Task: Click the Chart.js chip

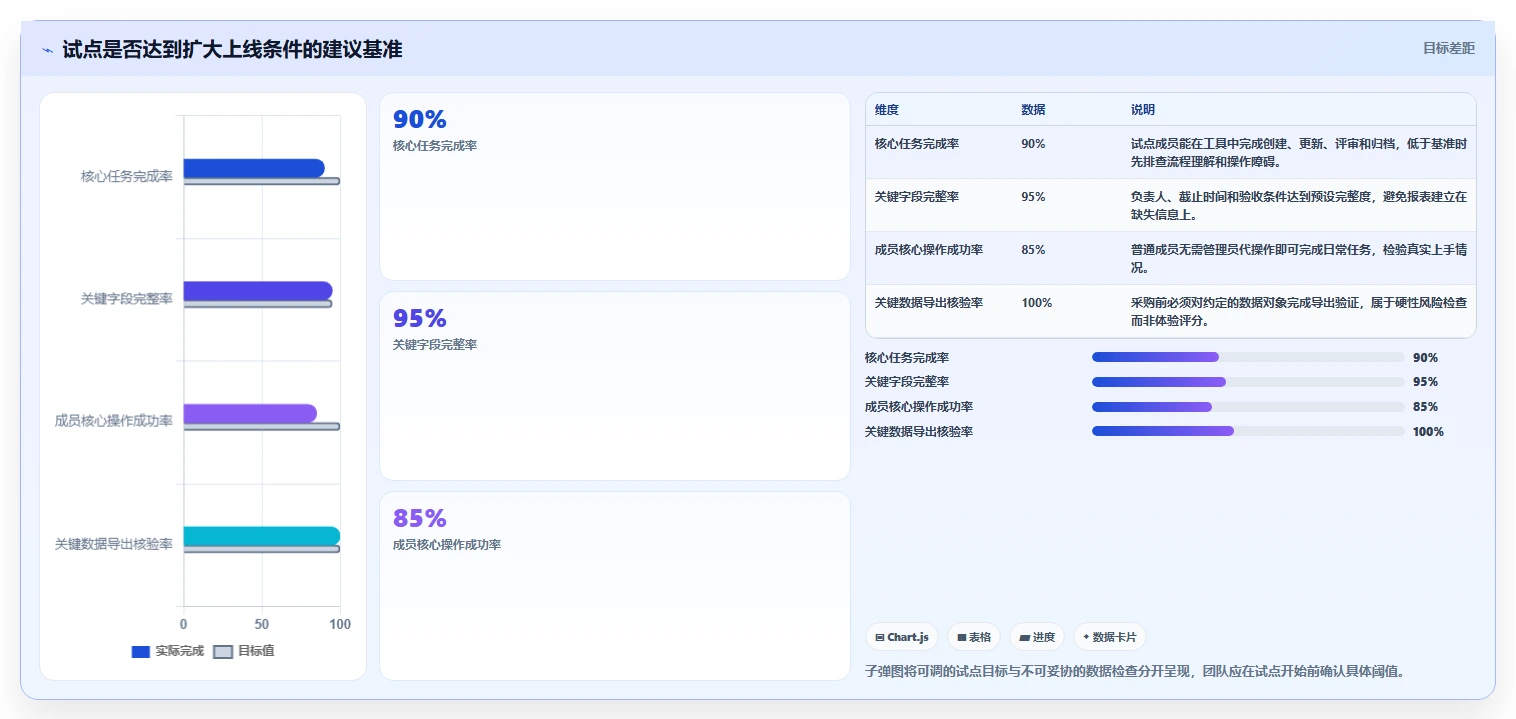Action: 902,637
